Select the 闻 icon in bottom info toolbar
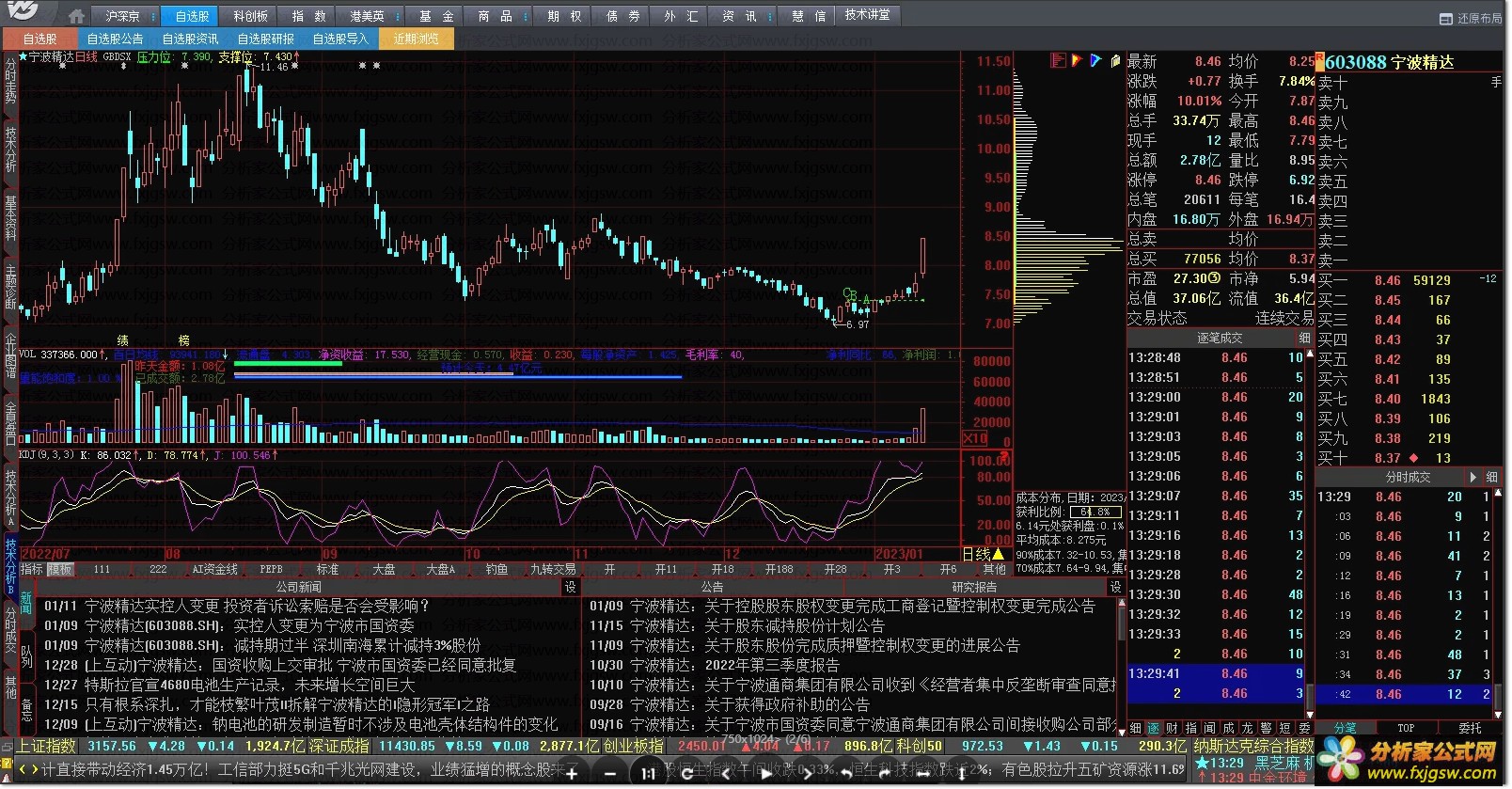This screenshot has width=1512, height=789. coord(1210,729)
